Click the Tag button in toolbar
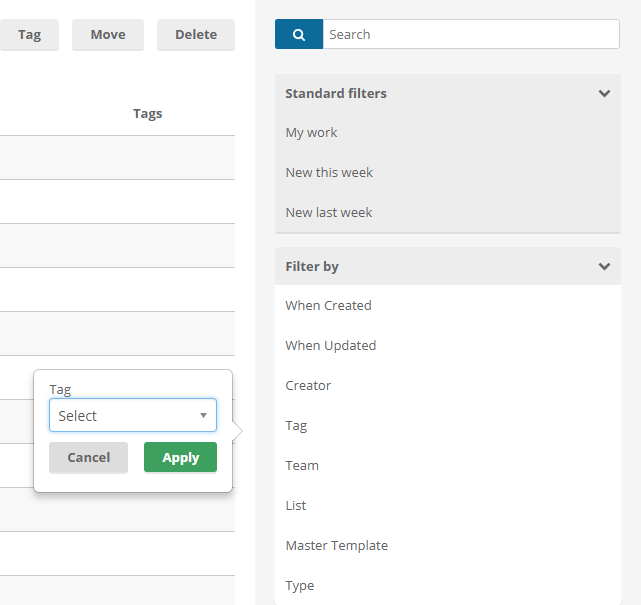The width and height of the screenshot is (641, 605). coord(29,35)
